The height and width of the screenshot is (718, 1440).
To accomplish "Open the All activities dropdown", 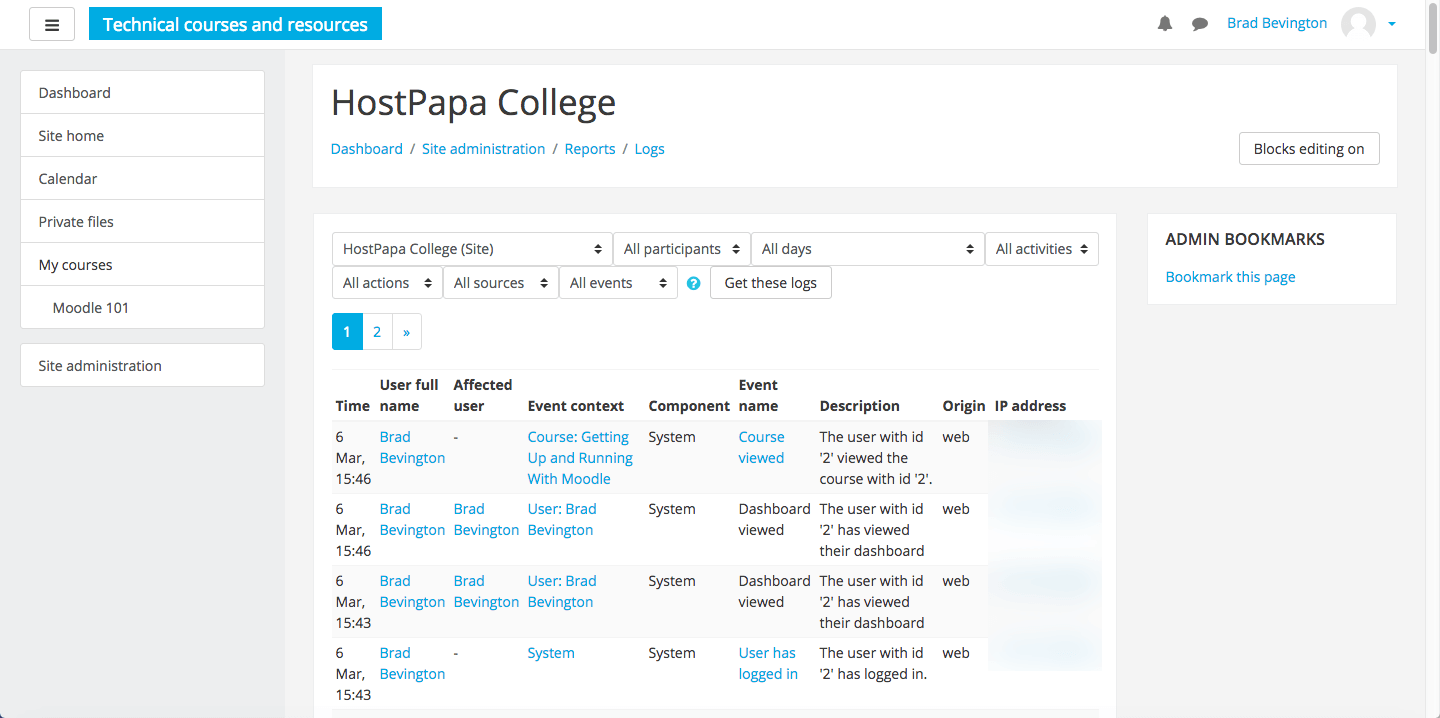I will [1042, 249].
